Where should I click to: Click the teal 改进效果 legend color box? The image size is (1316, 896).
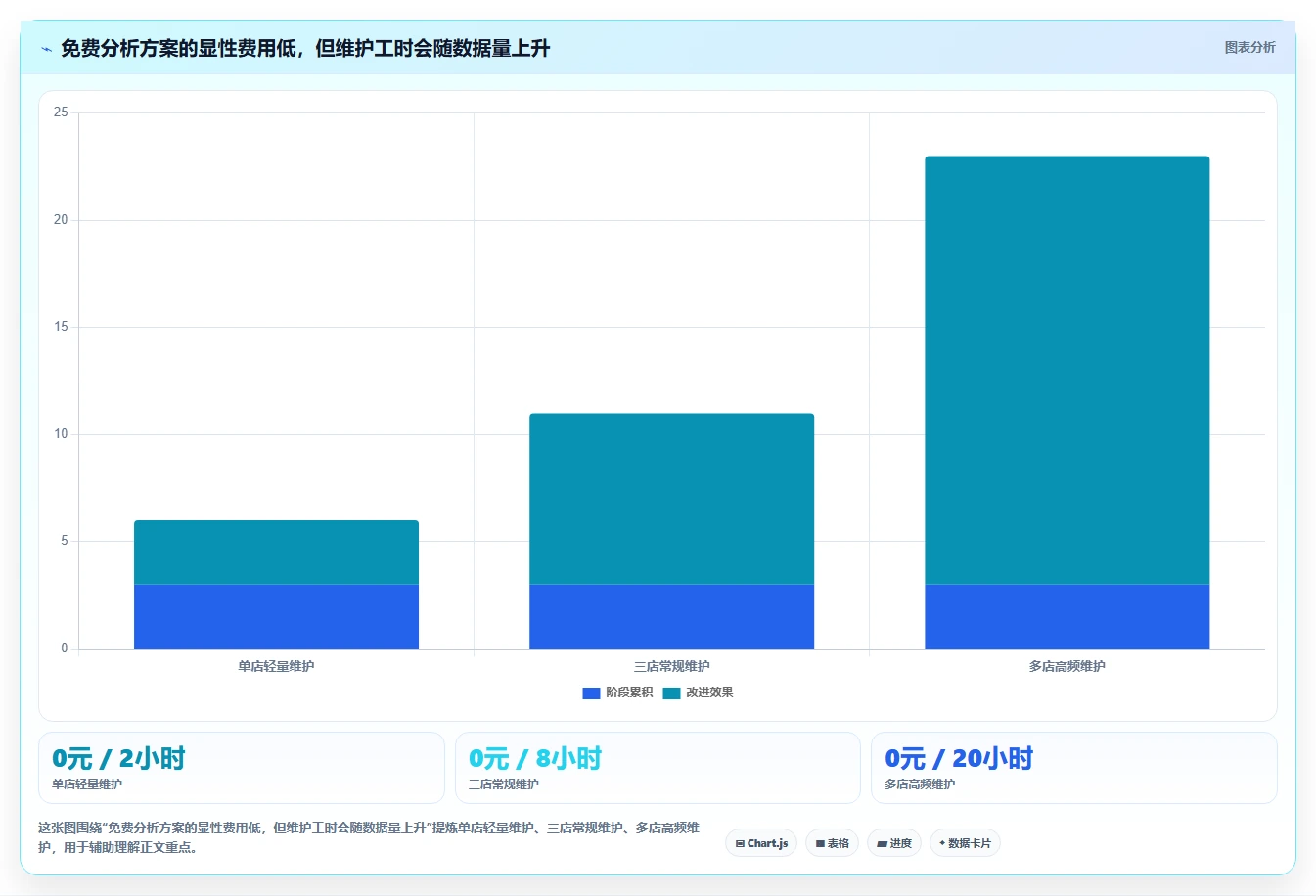671,693
